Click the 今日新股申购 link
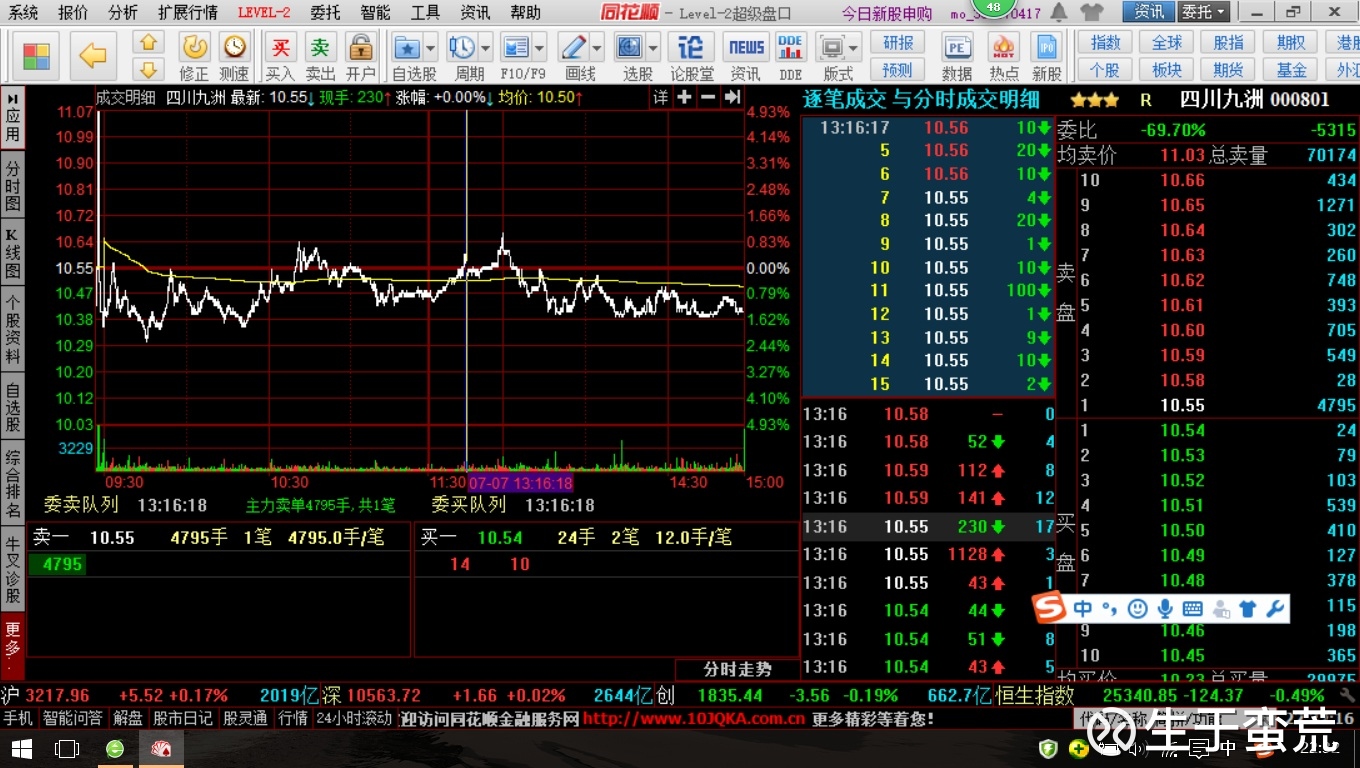Viewport: 1360px width, 768px height. 886,13
